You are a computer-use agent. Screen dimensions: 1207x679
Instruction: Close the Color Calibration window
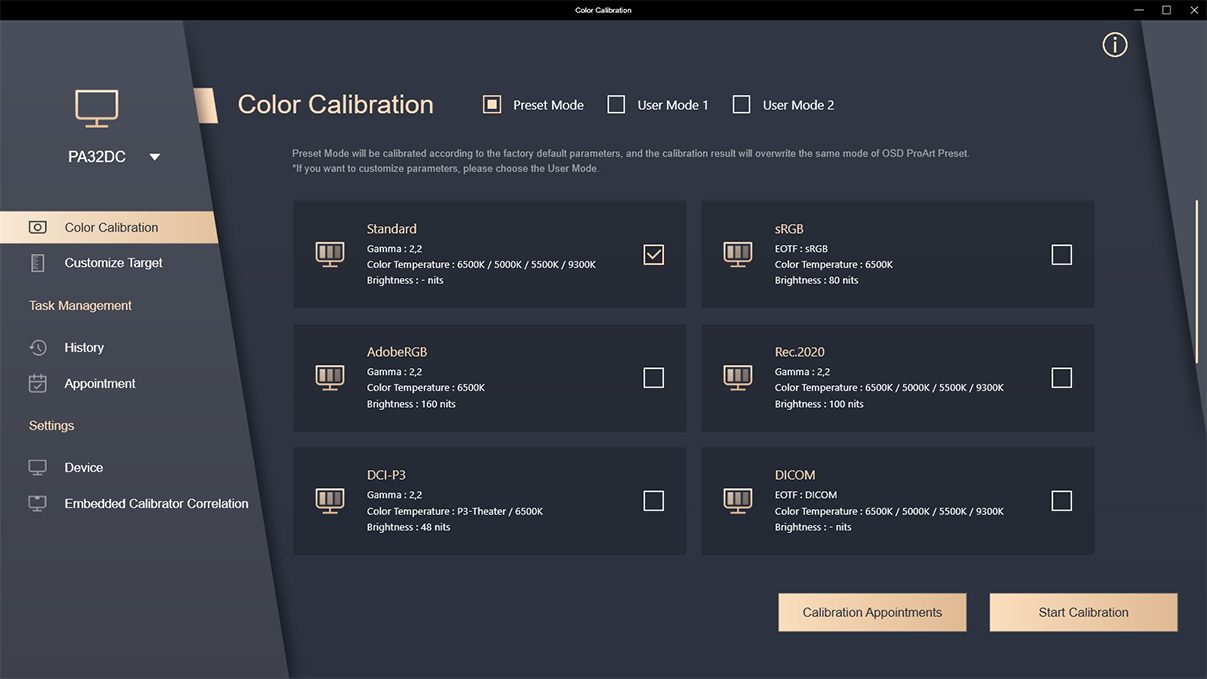[x=1192, y=10]
